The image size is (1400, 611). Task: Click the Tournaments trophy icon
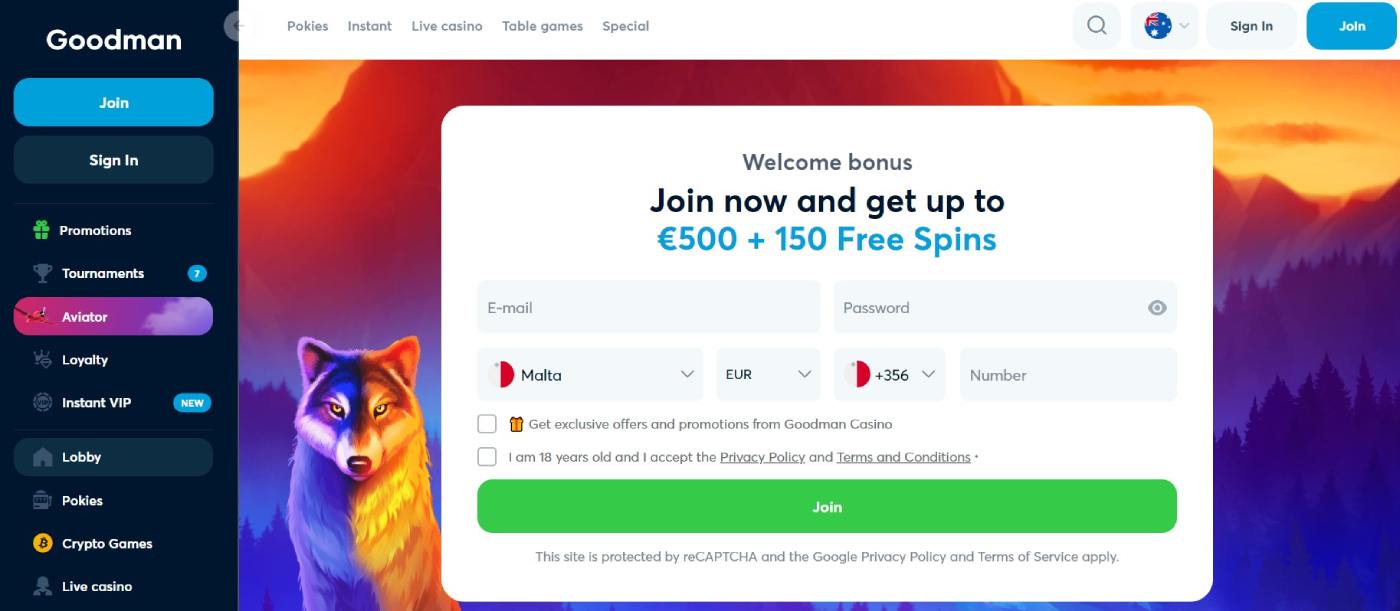point(42,273)
